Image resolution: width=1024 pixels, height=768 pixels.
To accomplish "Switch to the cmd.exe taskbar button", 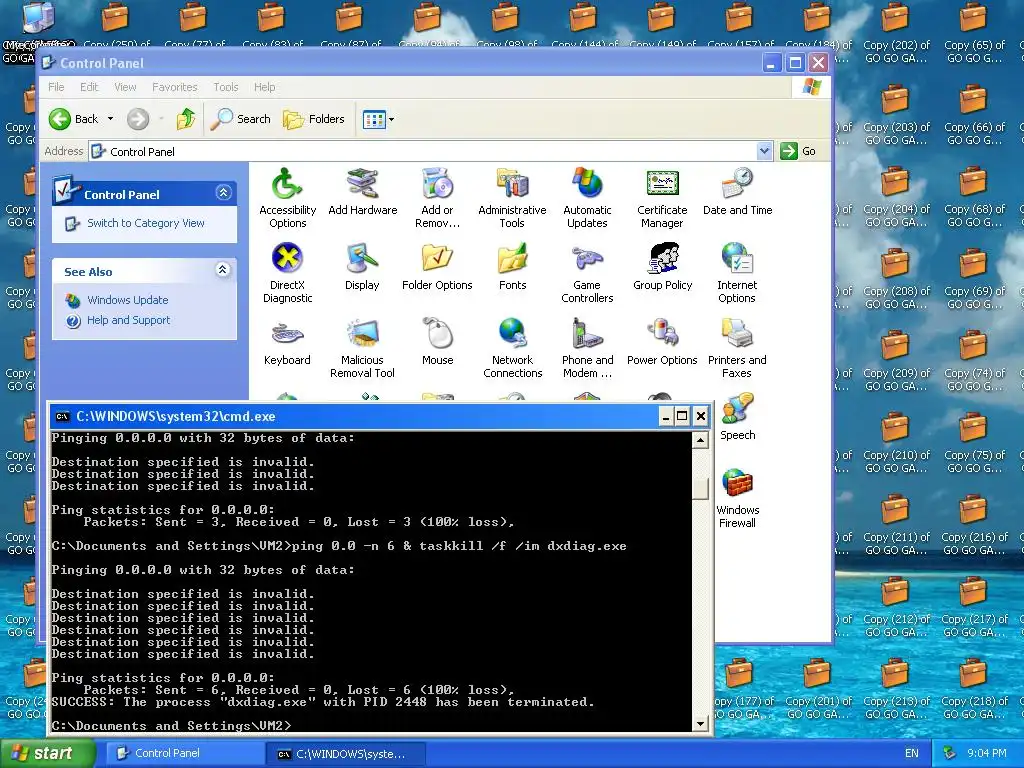I will coord(346,754).
